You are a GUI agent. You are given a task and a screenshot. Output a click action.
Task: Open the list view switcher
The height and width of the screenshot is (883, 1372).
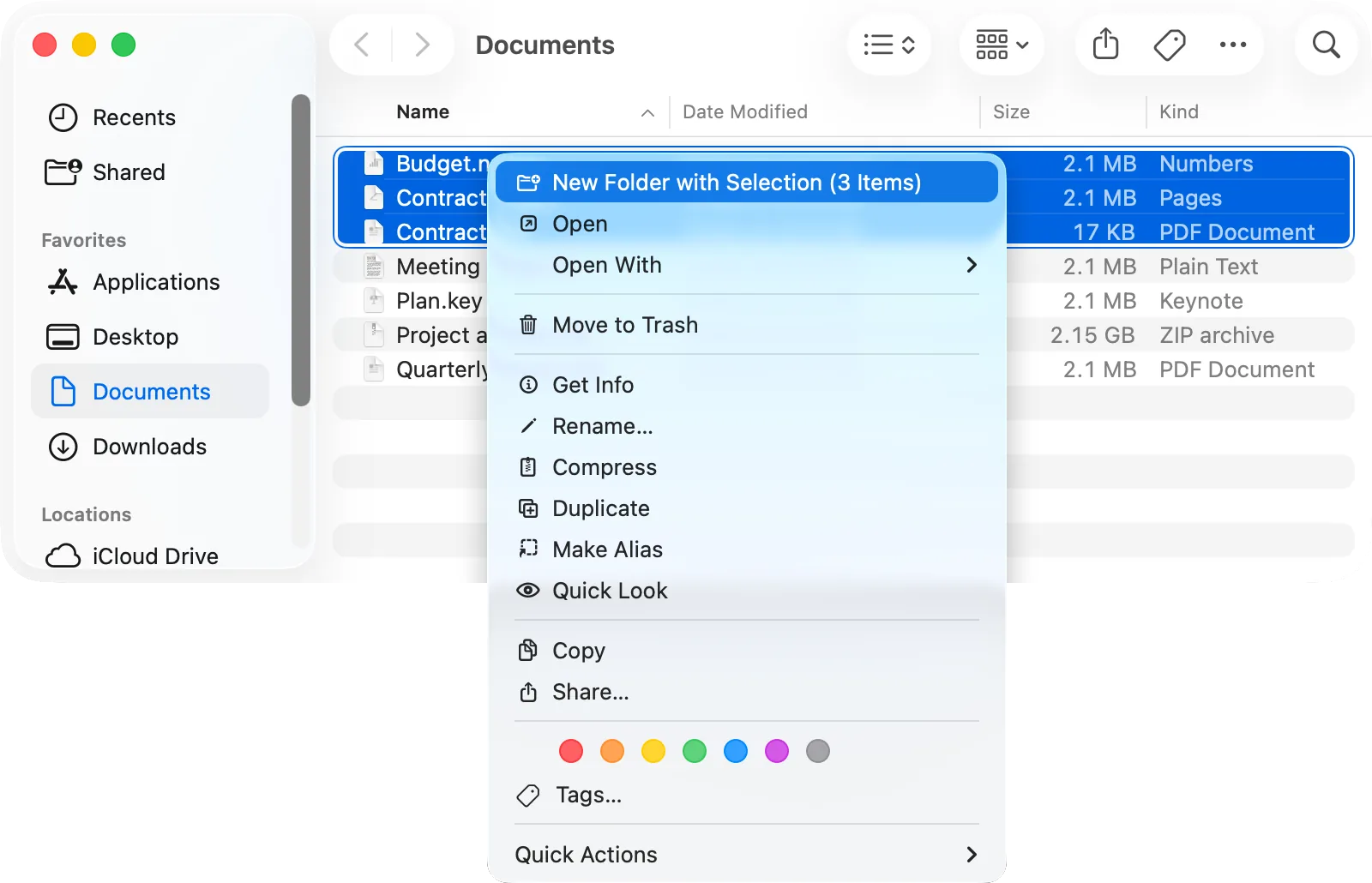point(889,45)
